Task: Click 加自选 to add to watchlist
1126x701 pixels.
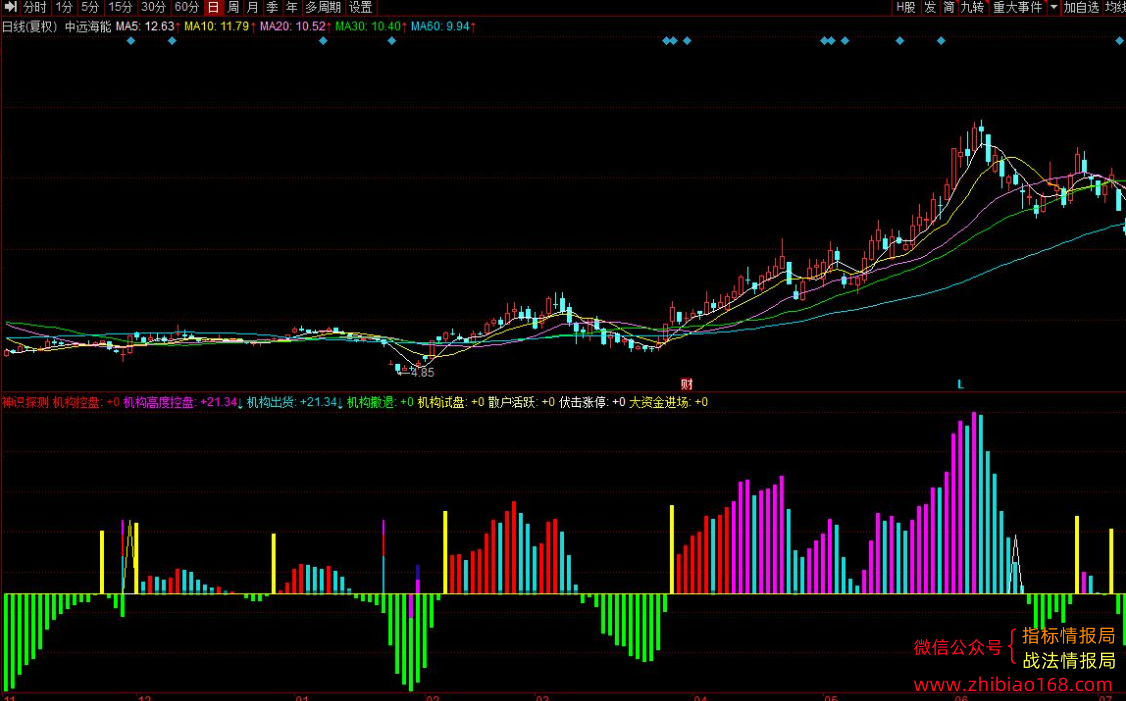Action: click(1081, 7)
